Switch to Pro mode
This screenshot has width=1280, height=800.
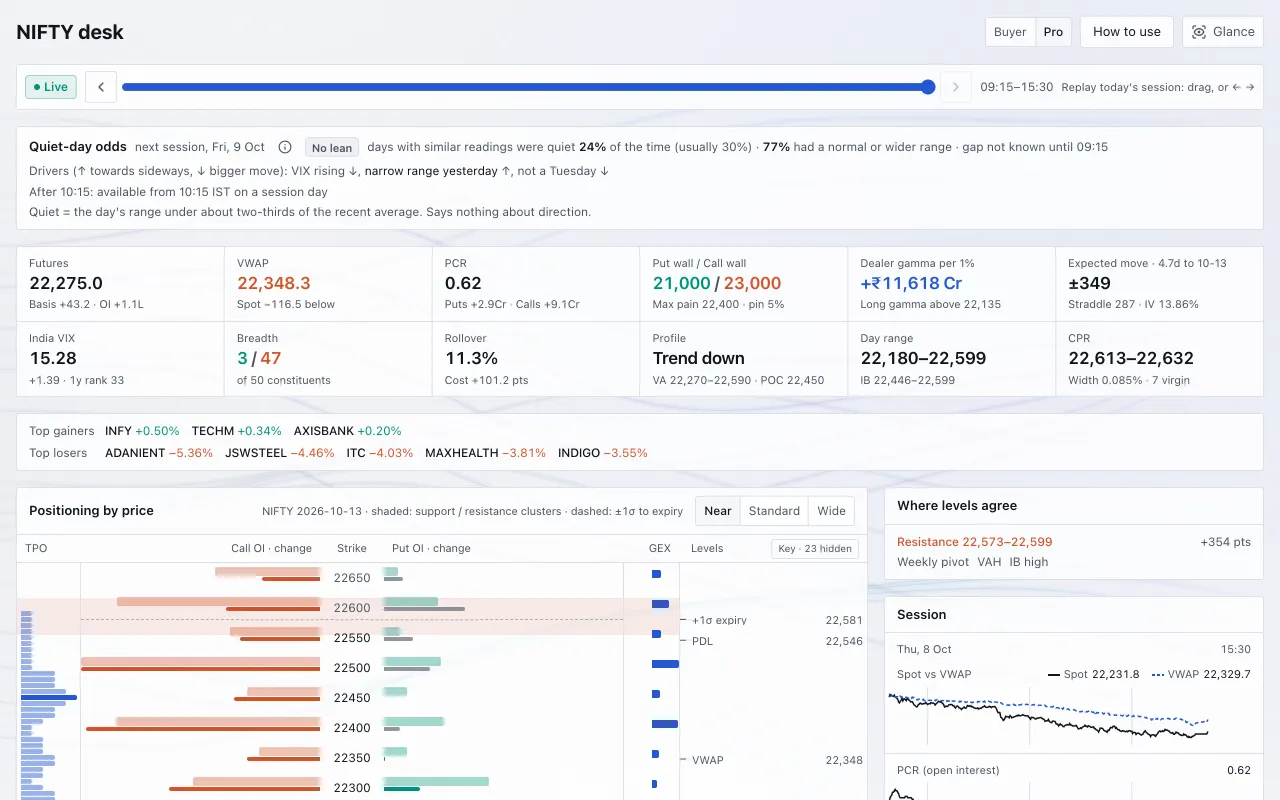(1053, 32)
